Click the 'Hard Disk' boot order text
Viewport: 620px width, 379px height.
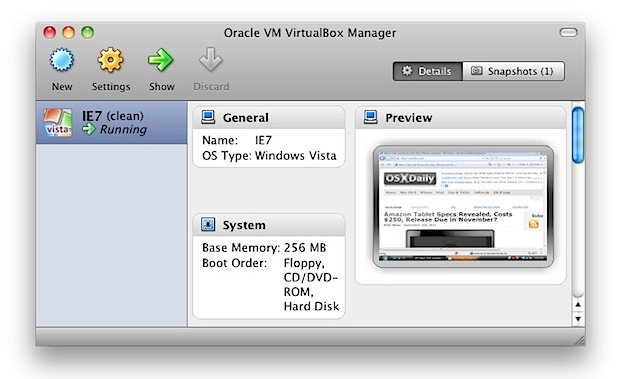coord(311,306)
